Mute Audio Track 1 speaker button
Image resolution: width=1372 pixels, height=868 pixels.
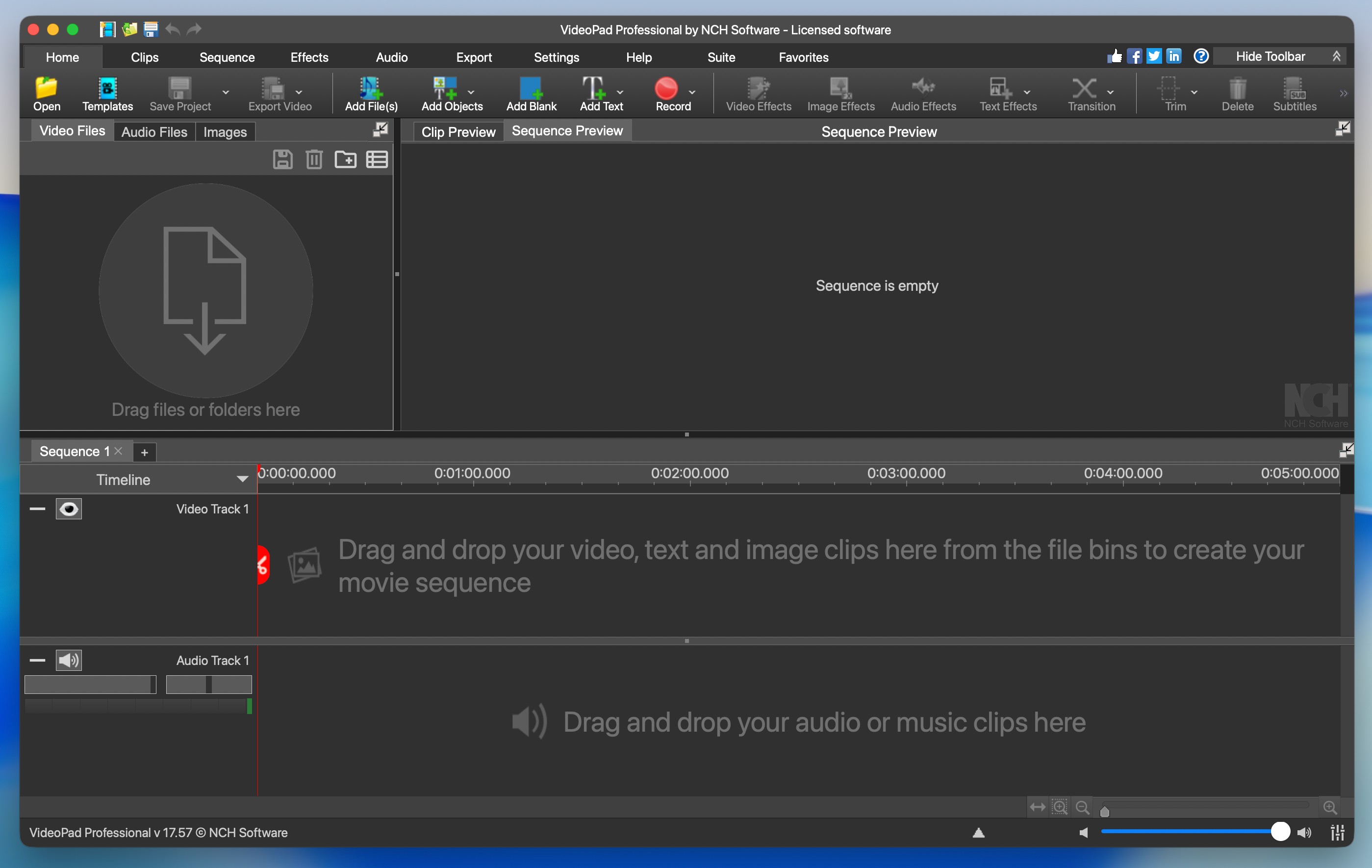point(69,660)
